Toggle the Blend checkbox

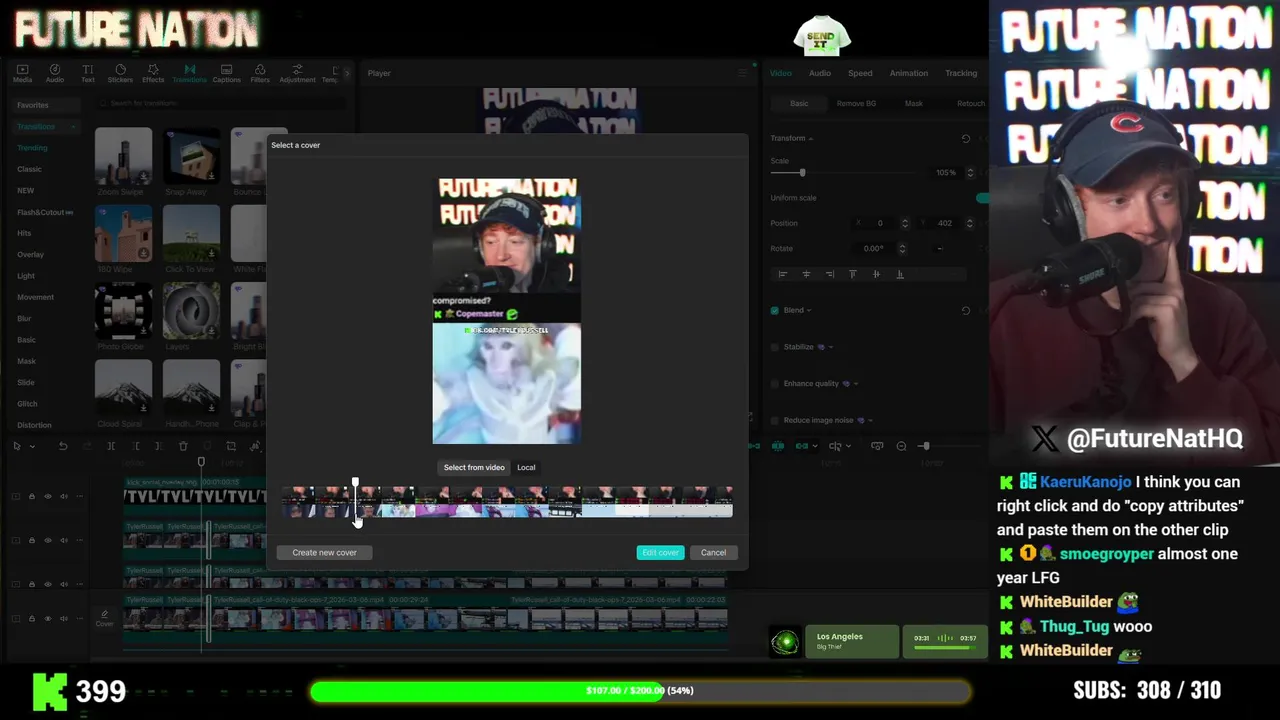[x=775, y=310]
